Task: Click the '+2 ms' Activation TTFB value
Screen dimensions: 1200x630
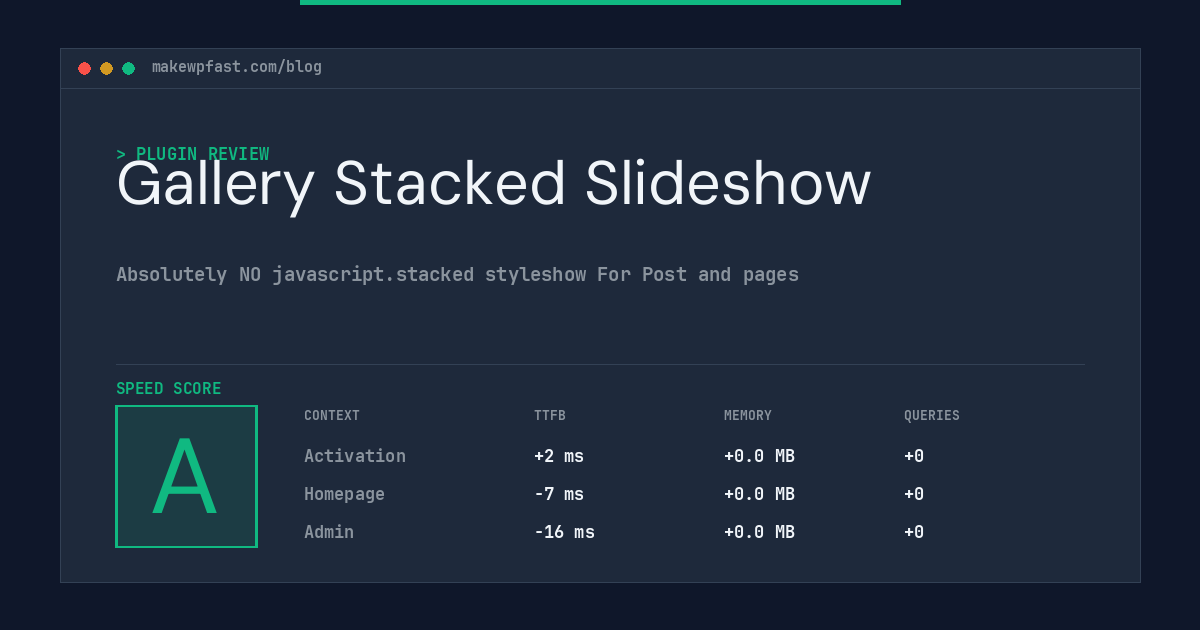Action: coord(559,456)
